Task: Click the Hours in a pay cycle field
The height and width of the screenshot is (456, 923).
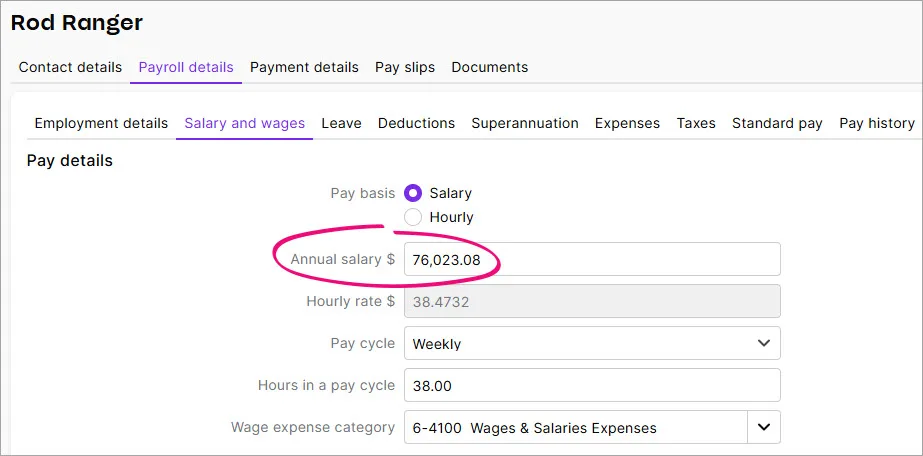Action: click(x=592, y=385)
